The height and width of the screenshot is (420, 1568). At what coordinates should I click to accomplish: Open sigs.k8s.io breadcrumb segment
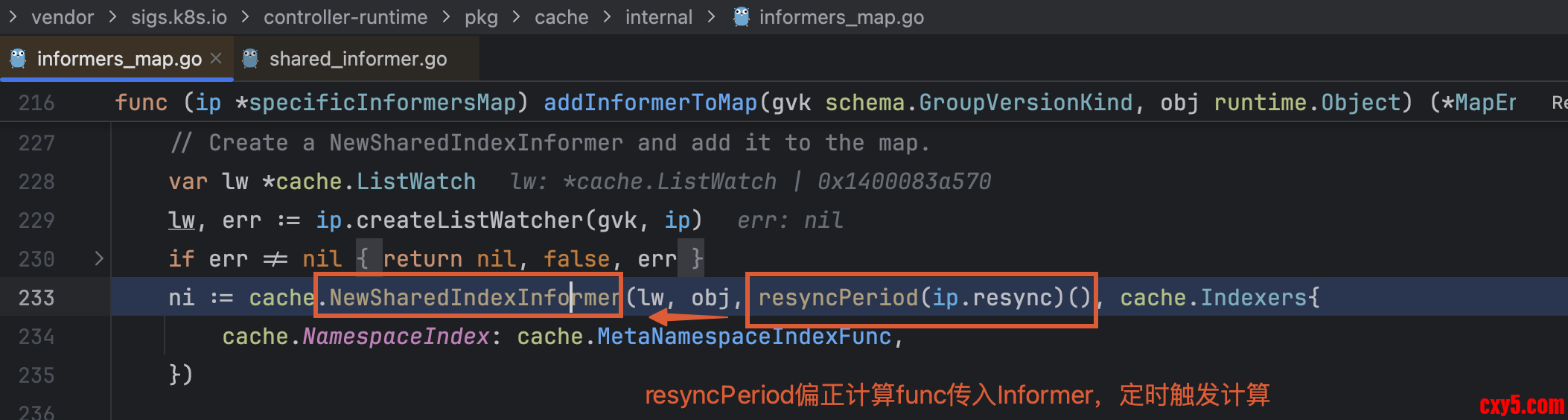[179, 16]
